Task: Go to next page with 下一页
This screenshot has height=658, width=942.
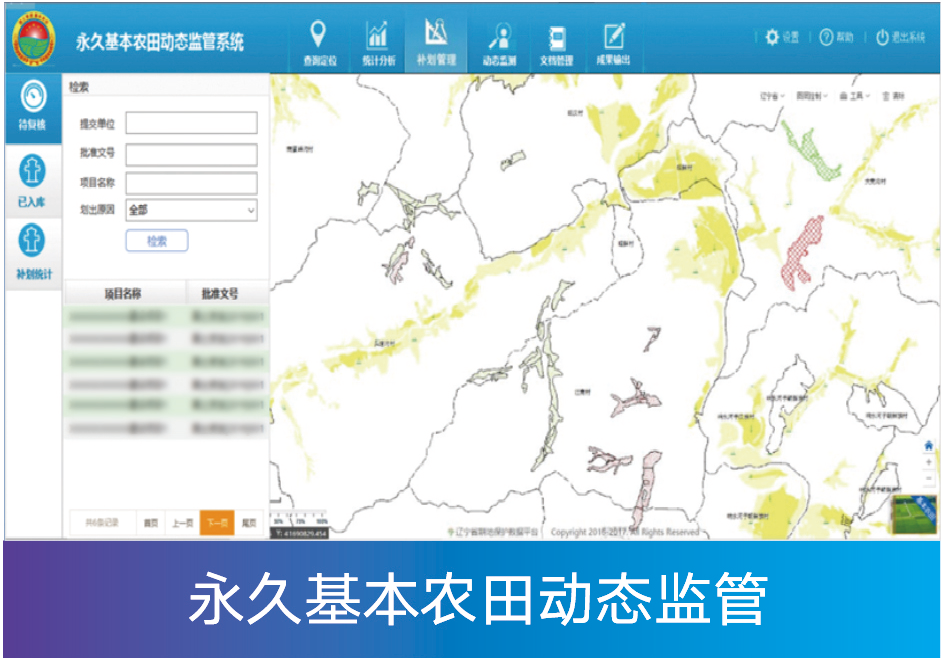Action: pos(216,522)
